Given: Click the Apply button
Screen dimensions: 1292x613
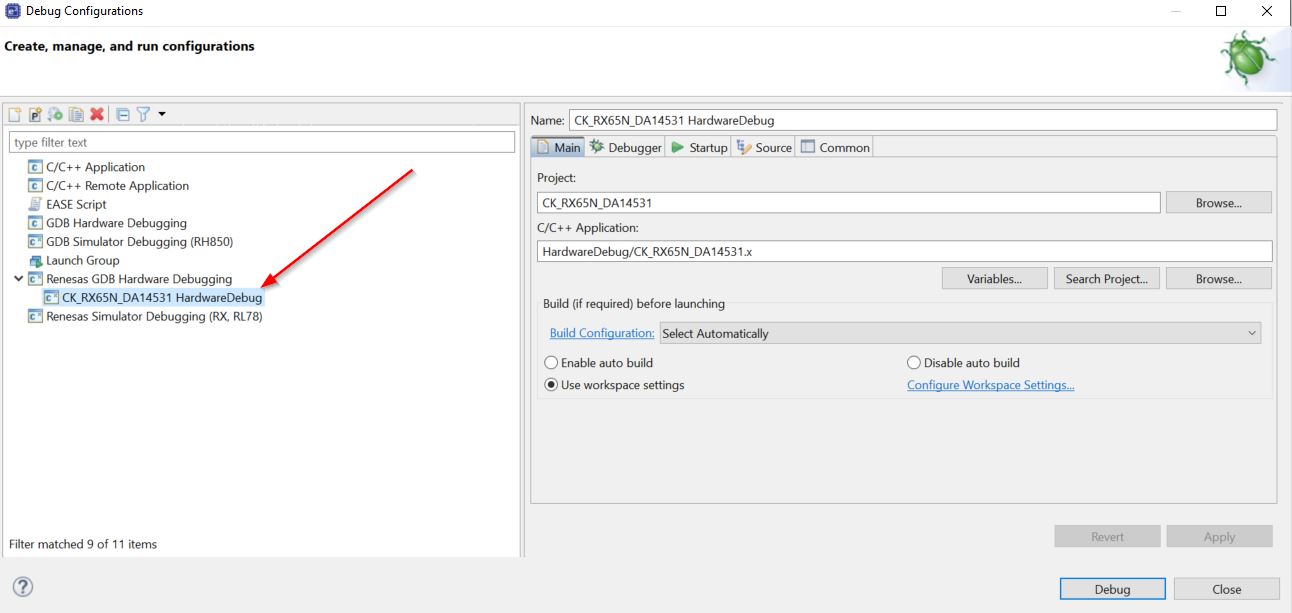Looking at the screenshot, I should click(x=1219, y=537).
